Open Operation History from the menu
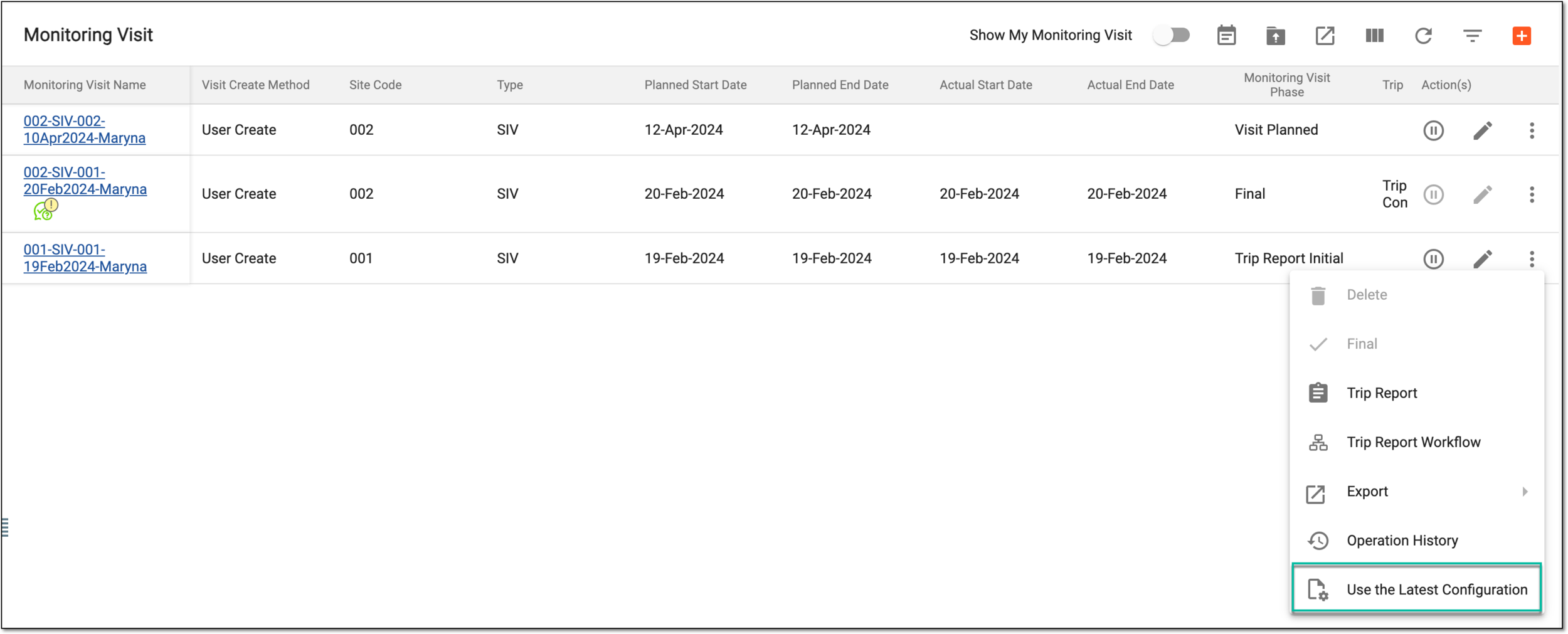Screen dimensions: 1568x634 pos(1417,541)
